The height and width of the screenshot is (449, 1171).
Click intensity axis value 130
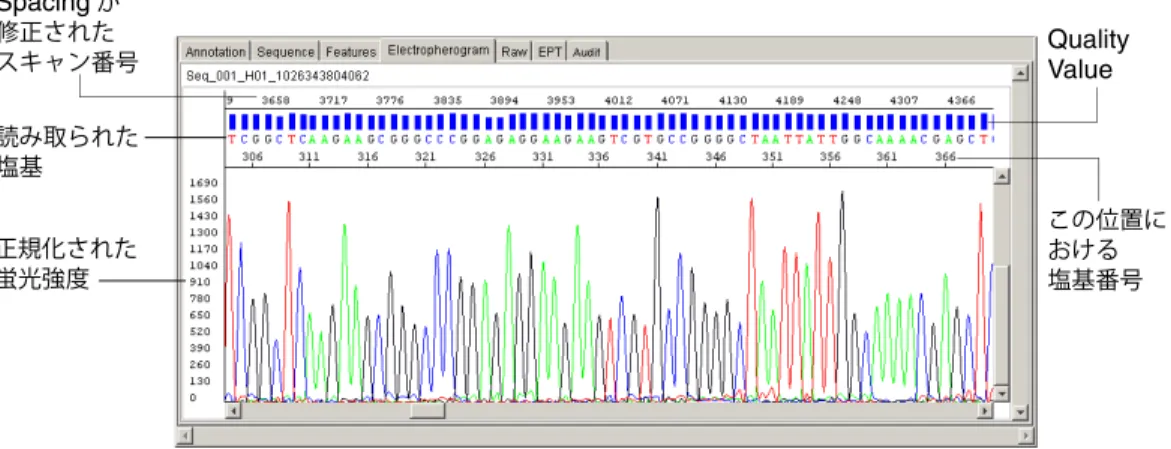point(202,381)
